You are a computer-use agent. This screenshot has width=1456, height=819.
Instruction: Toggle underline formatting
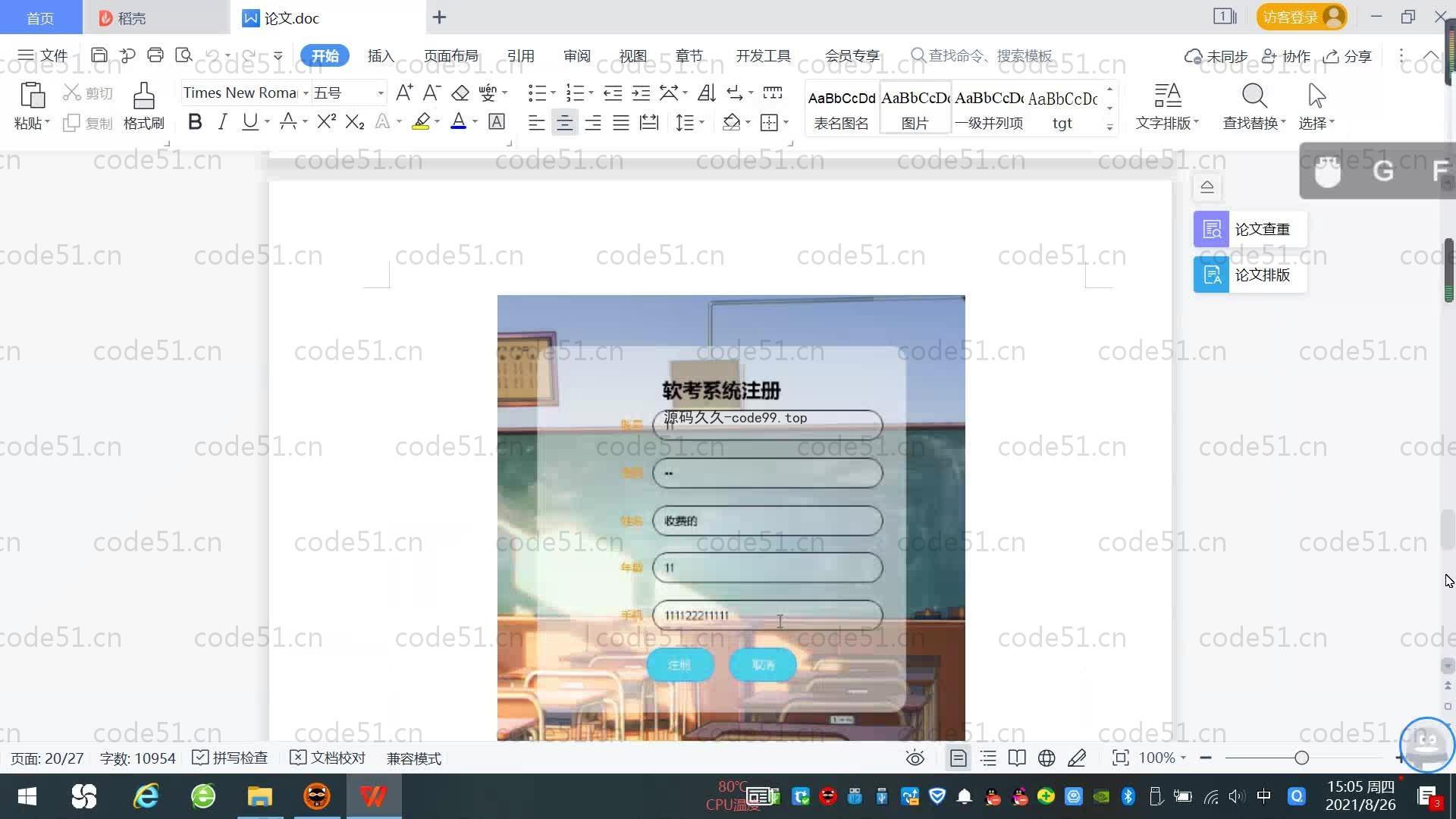point(249,121)
